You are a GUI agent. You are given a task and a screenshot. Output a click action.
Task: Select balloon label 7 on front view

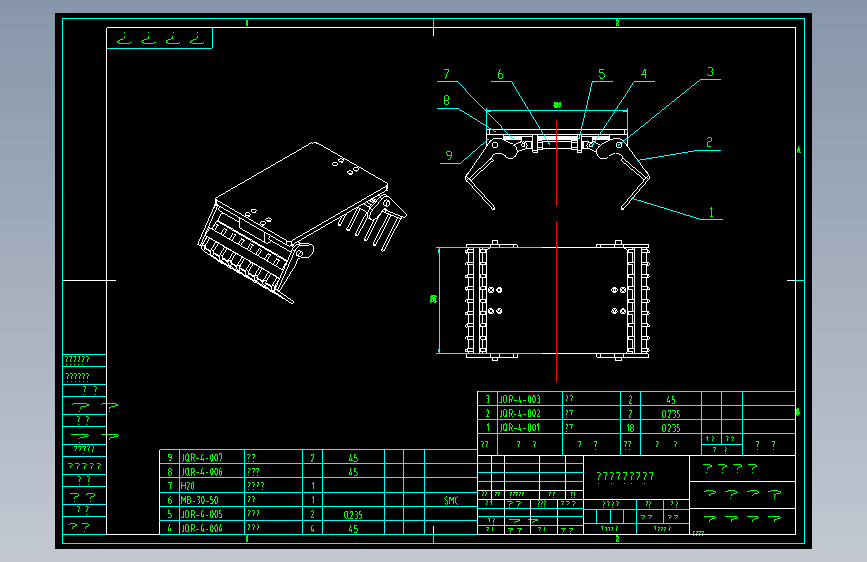[446, 74]
